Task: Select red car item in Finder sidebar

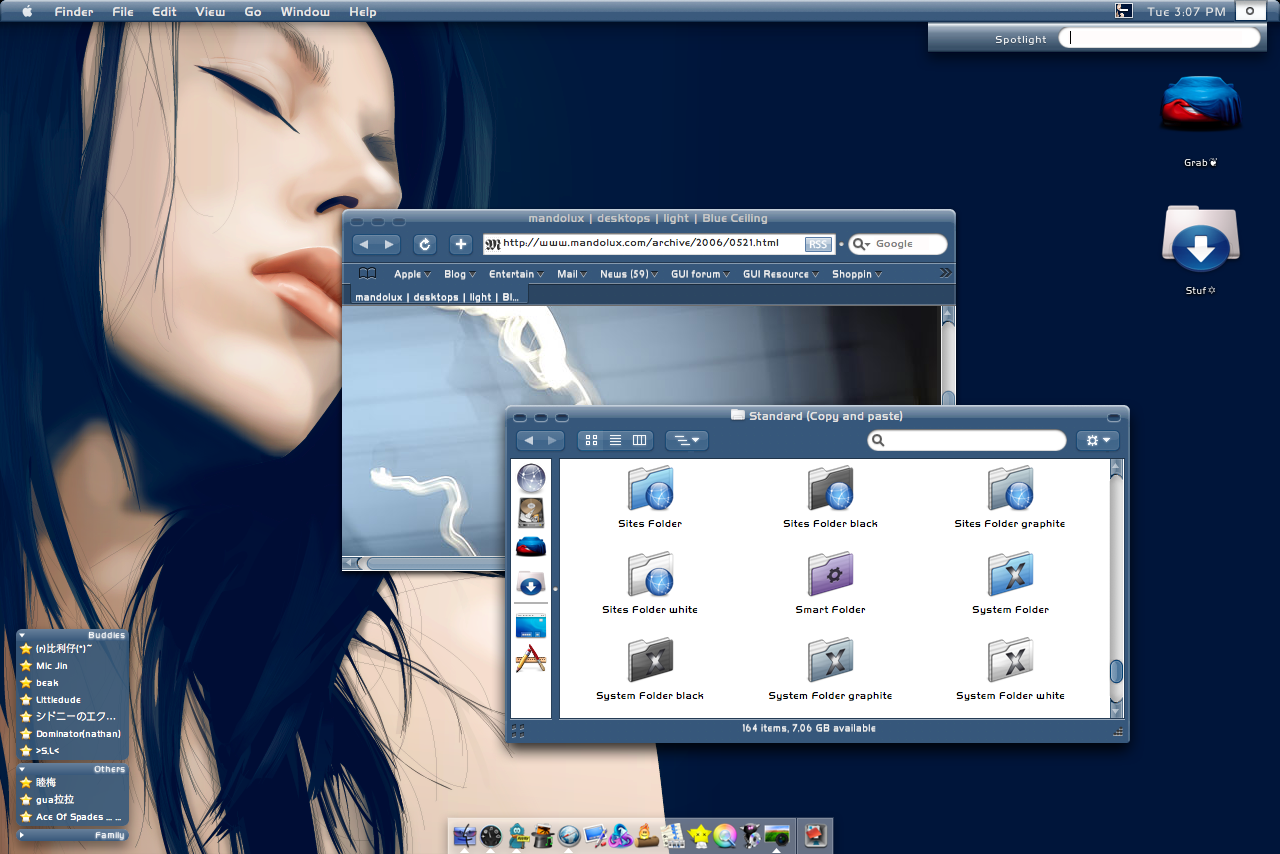Action: coord(531,546)
